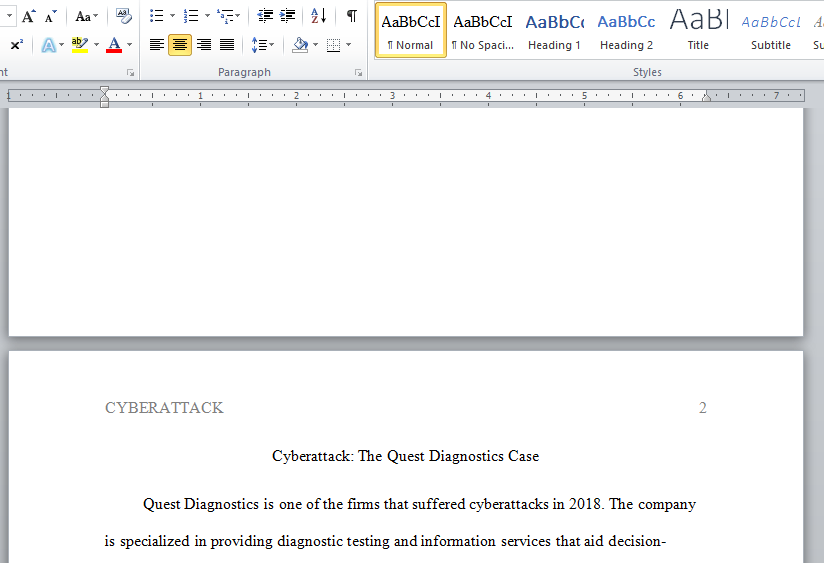Screen dimensions: 824x563
Task: Click the Shrink Font icon
Action: (x=50, y=16)
